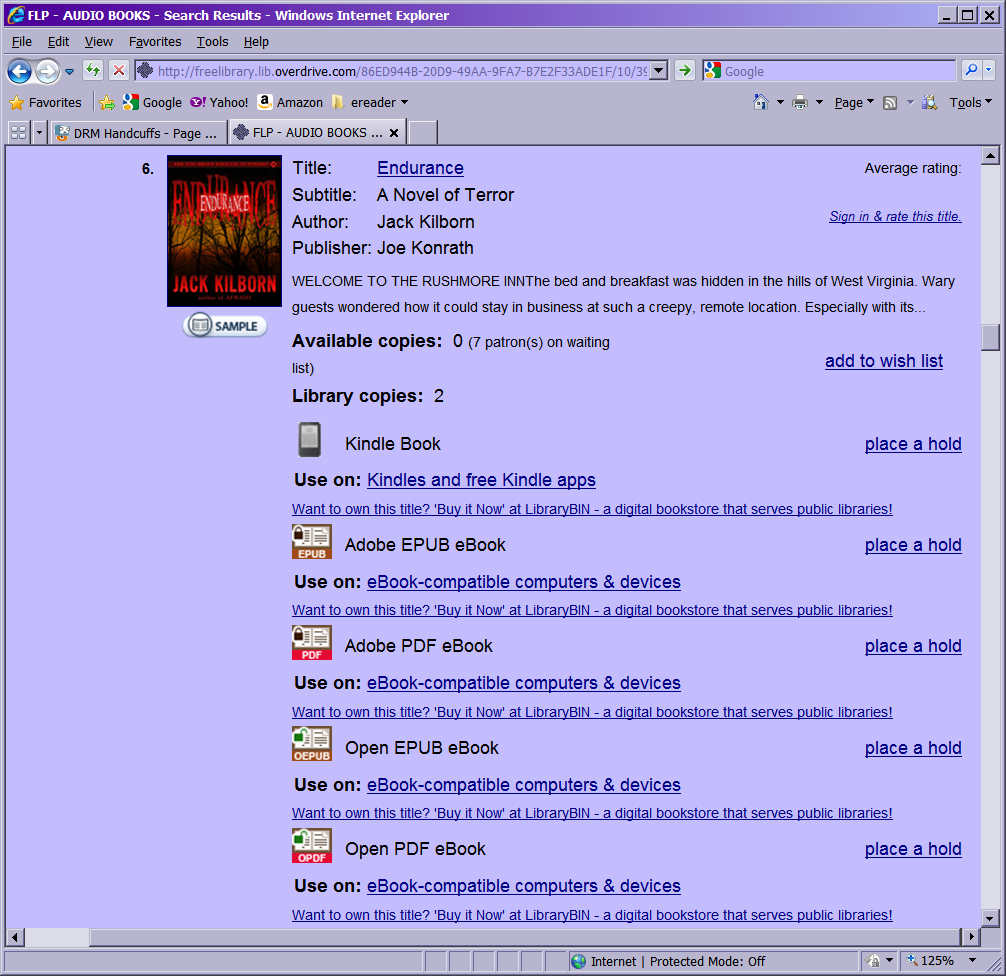This screenshot has height=976, width=1006.
Task: Open the Page command menu
Action: (x=854, y=102)
